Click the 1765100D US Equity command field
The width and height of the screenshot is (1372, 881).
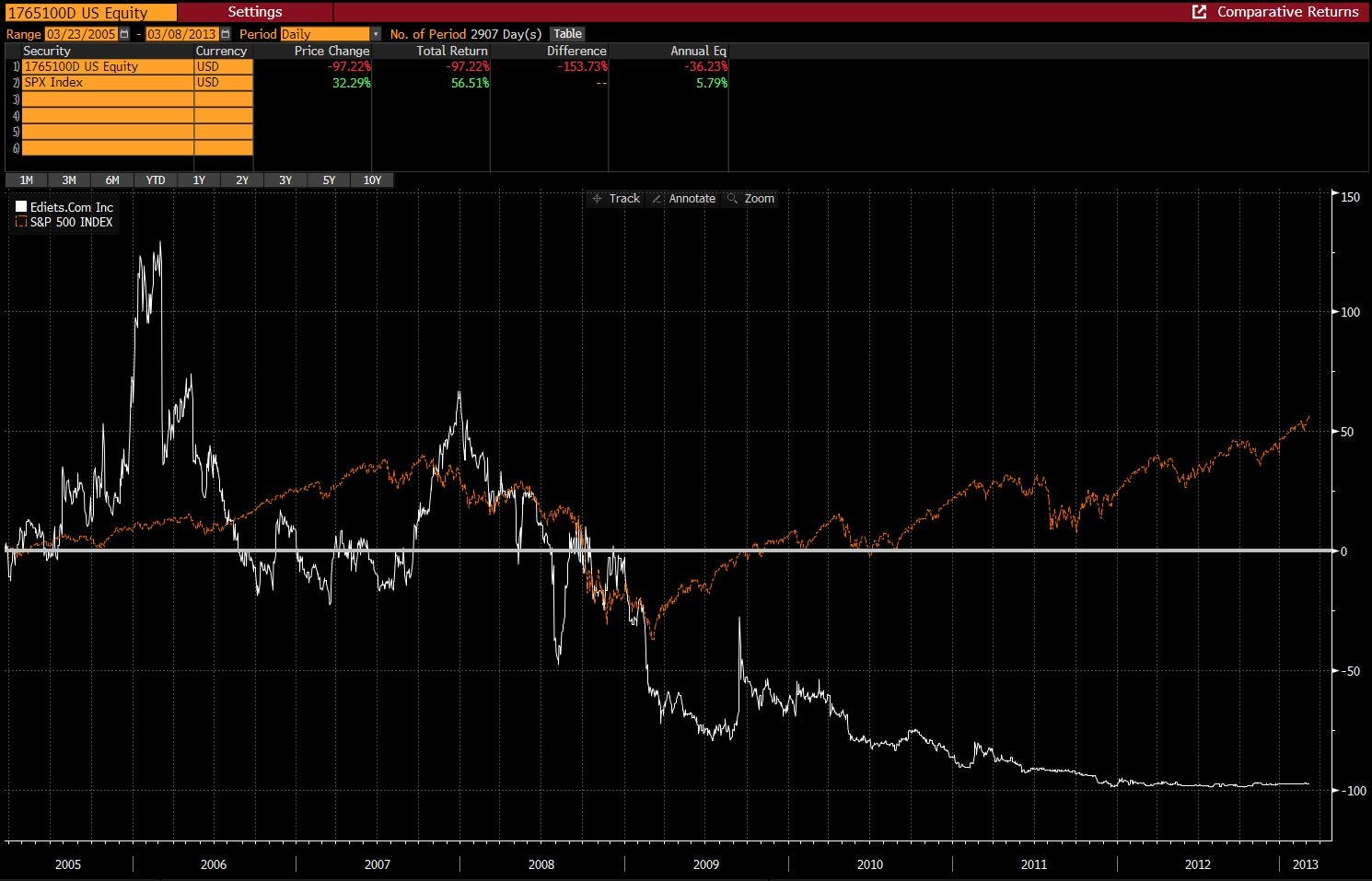pyautogui.click(x=89, y=13)
